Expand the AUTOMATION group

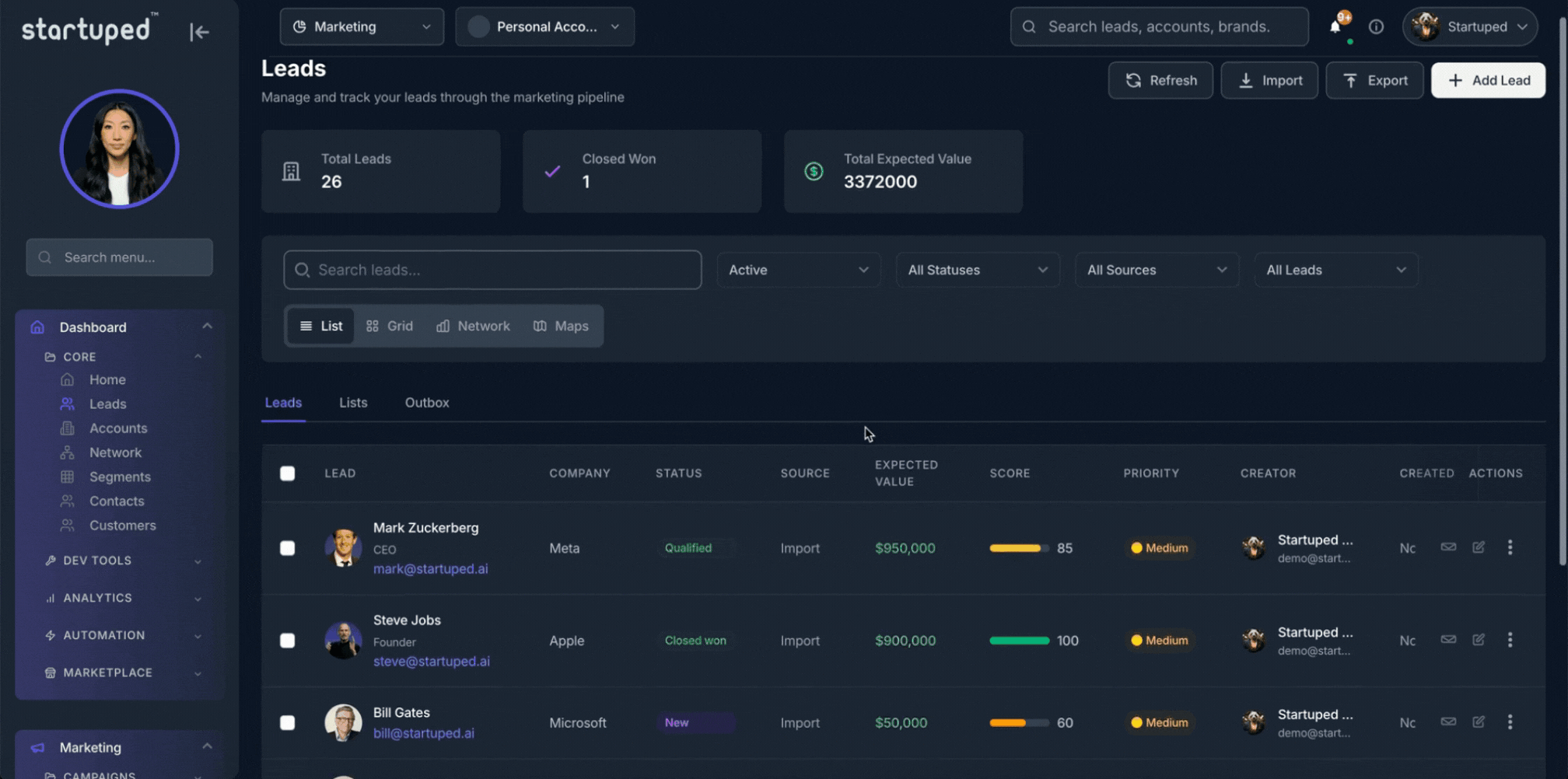click(198, 636)
